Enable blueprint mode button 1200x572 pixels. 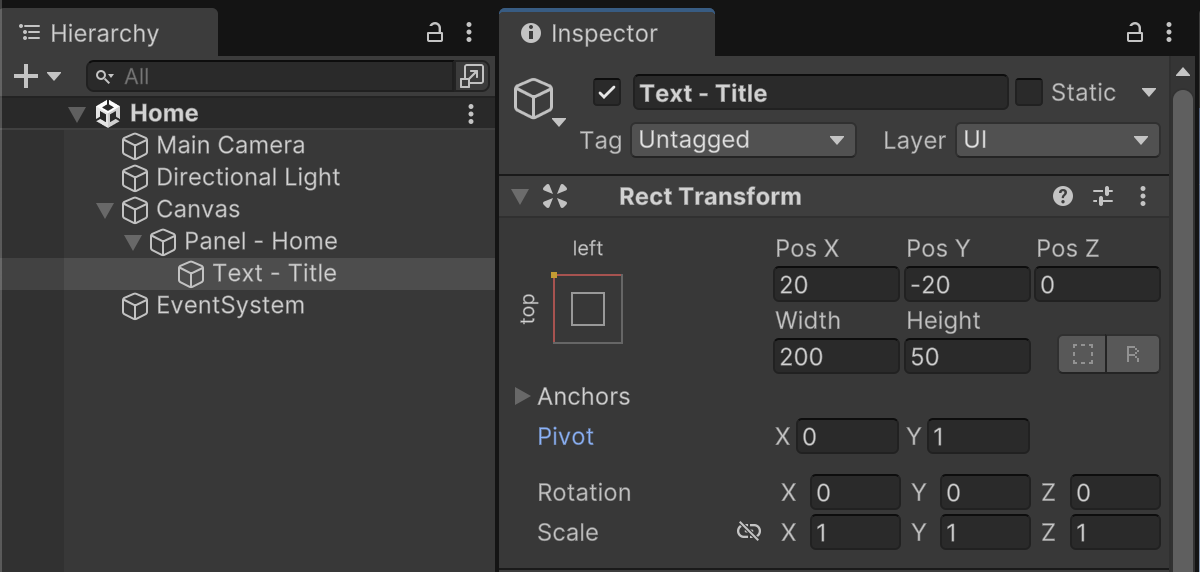1083,354
